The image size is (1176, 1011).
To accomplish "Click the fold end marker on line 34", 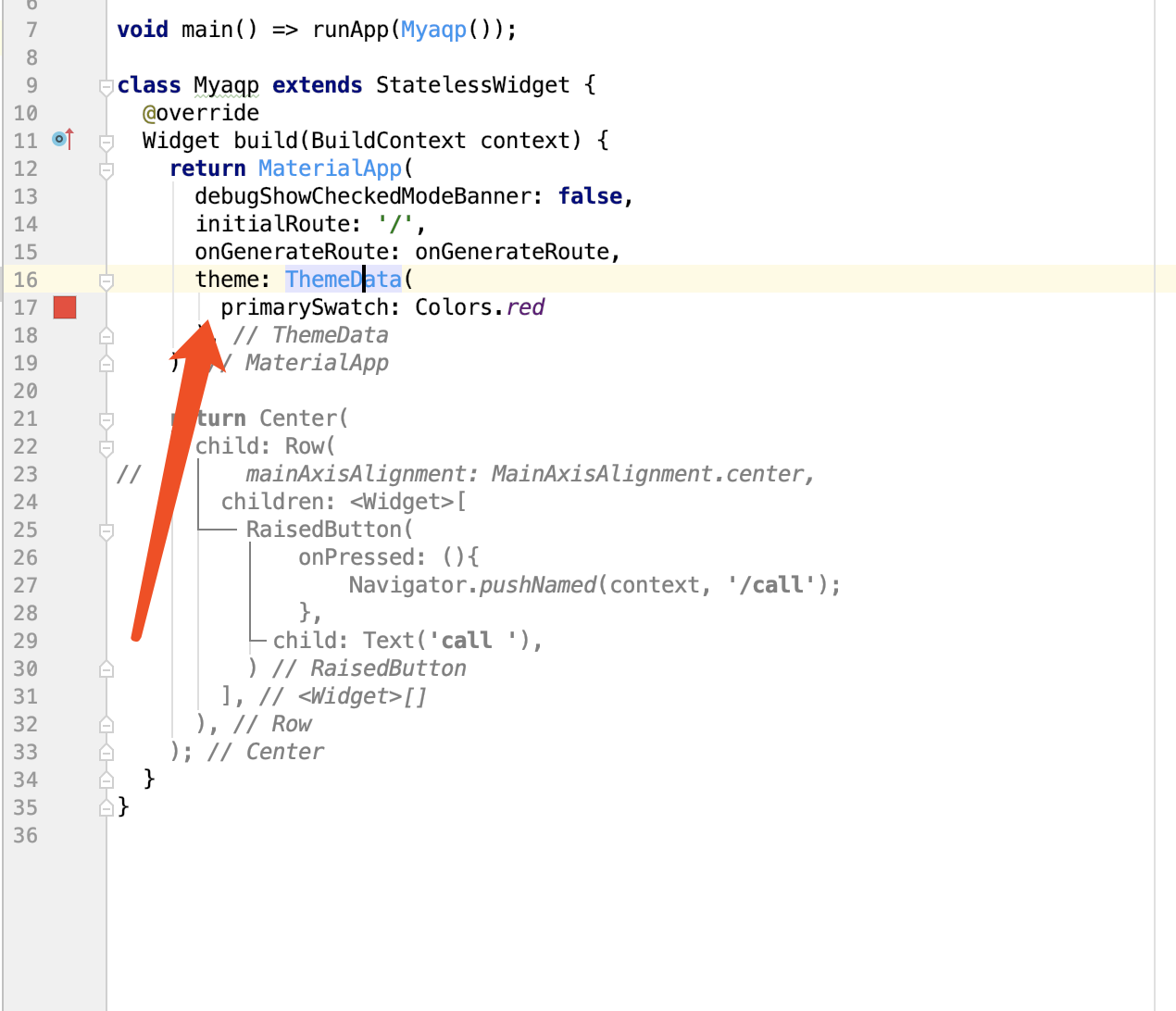I will (106, 780).
